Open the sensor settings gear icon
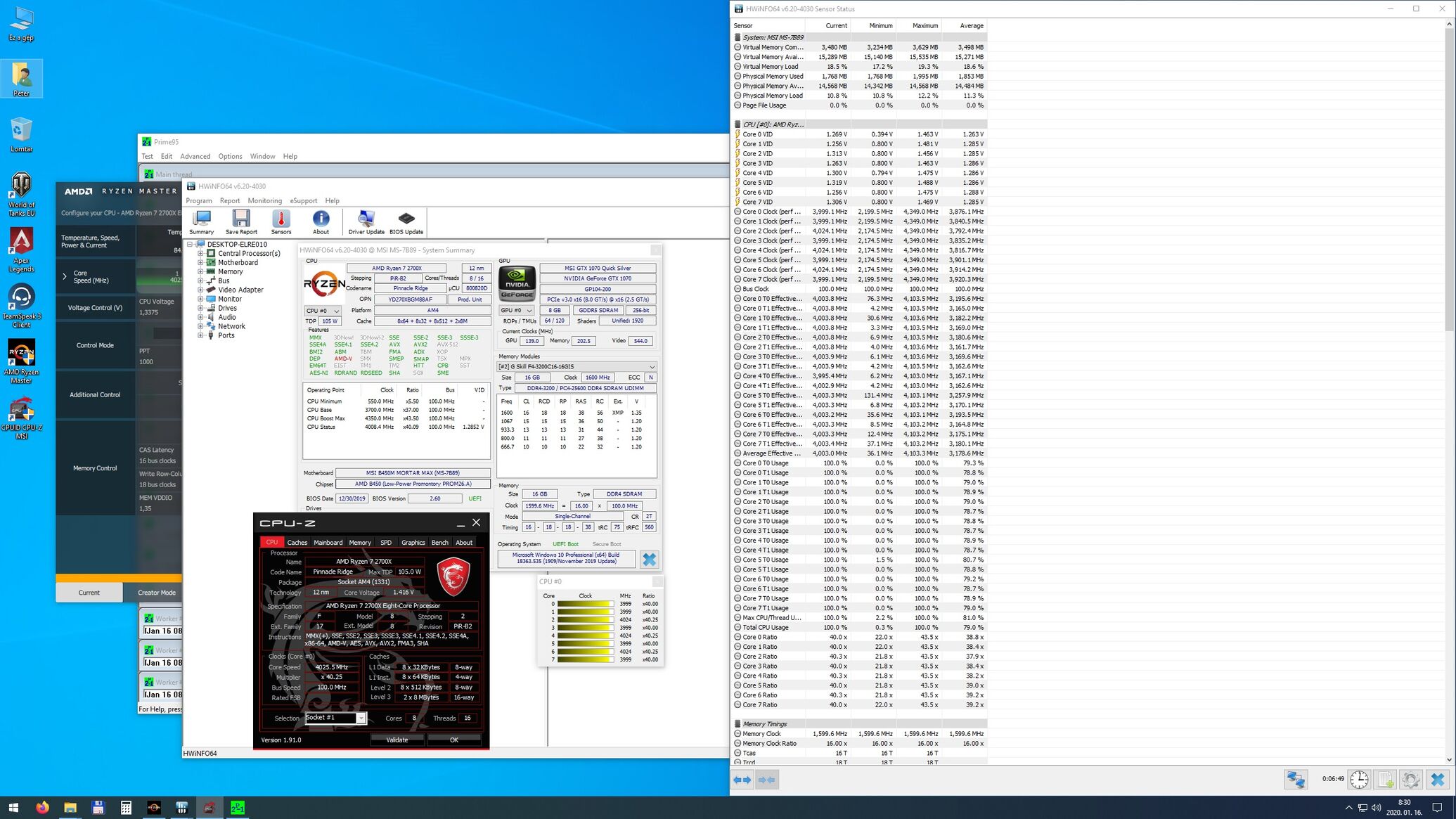Viewport: 1456px width, 819px height. (x=1410, y=779)
